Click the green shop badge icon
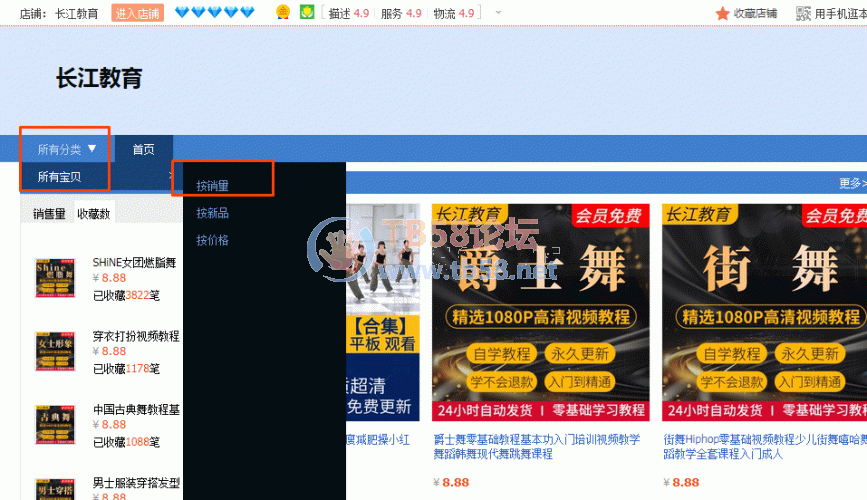867x500 pixels. coord(307,13)
